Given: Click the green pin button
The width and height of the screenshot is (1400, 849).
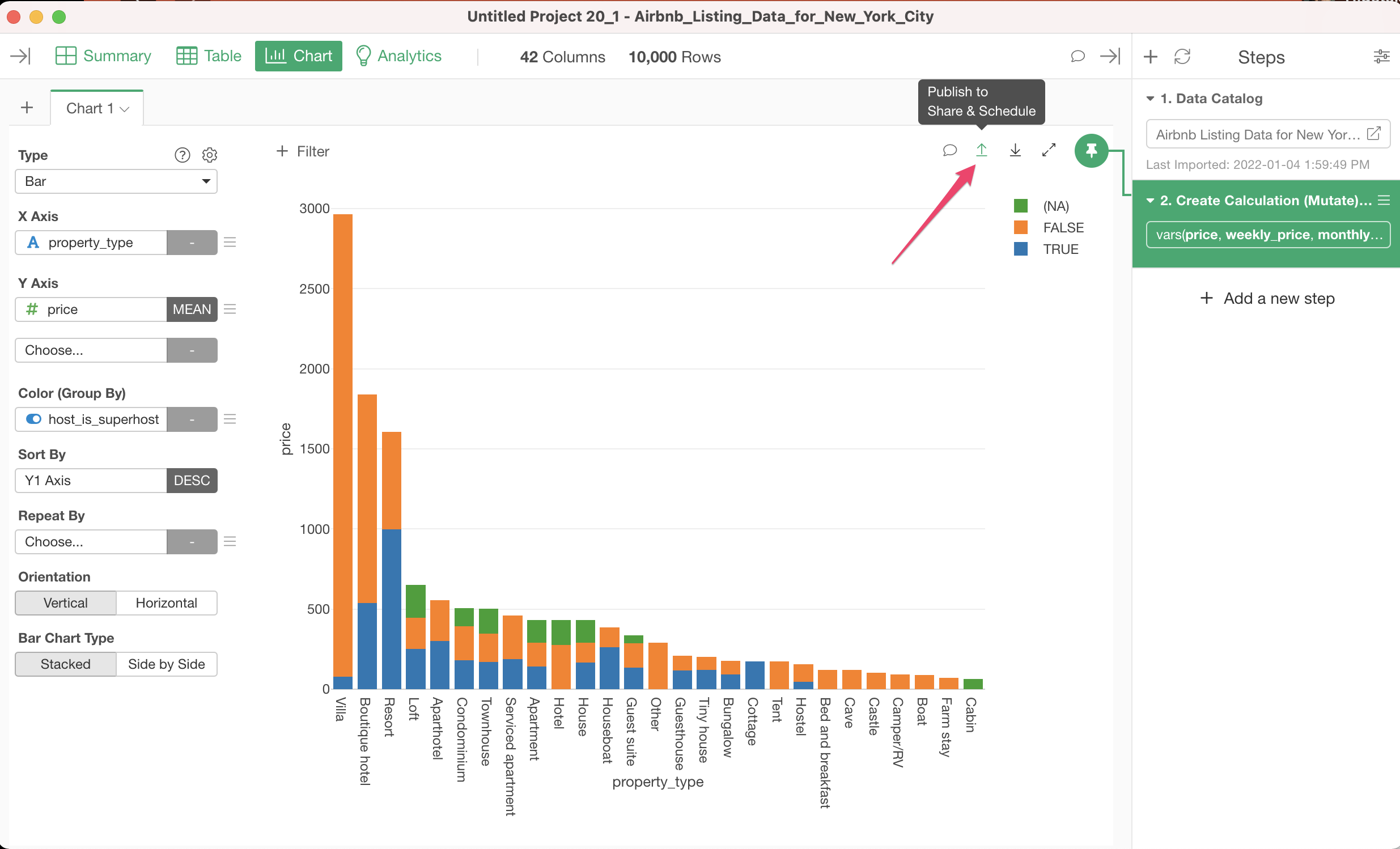Looking at the screenshot, I should click(x=1091, y=151).
